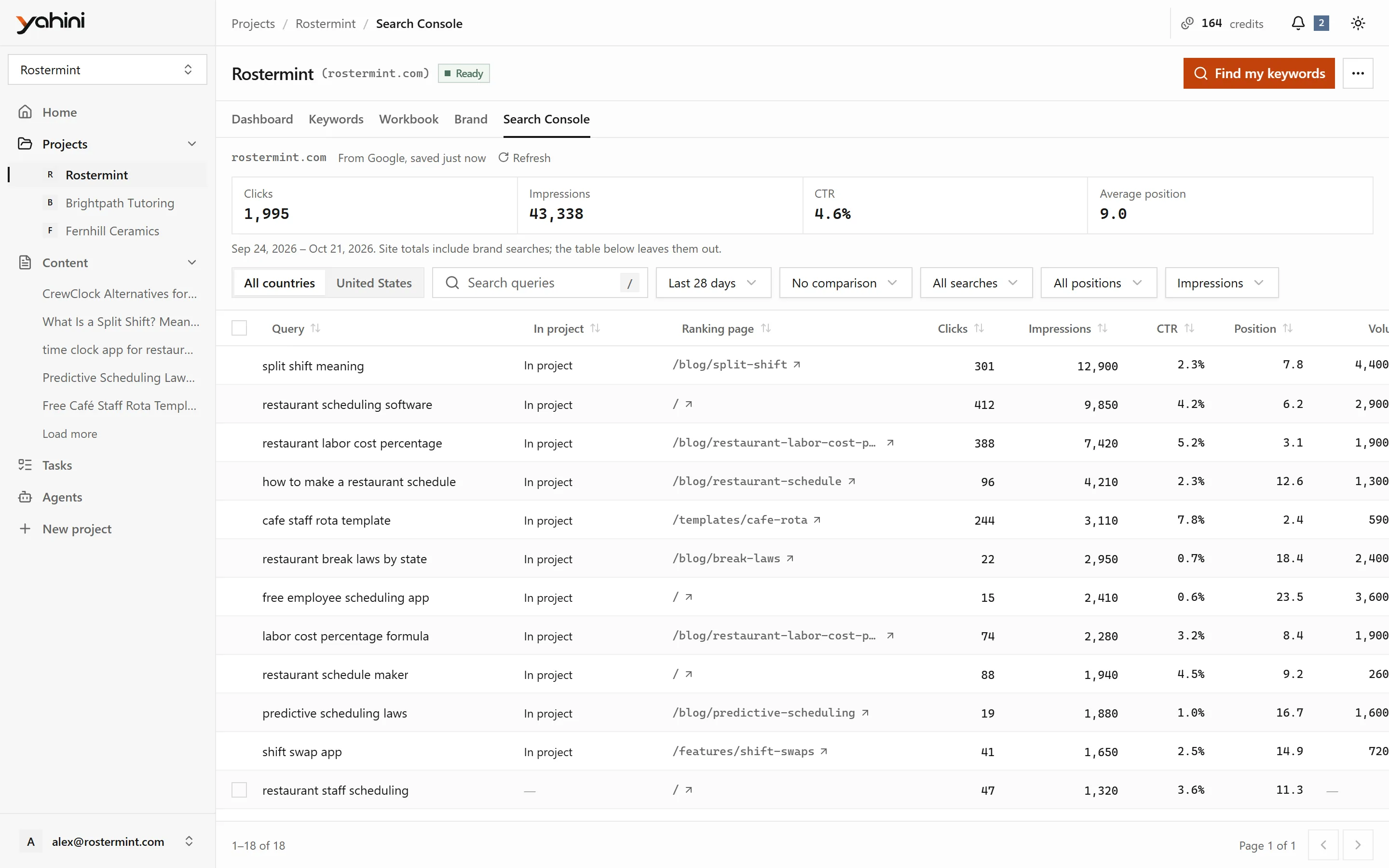Viewport: 1389px width, 868px height.
Task: Sort table by Impressions column
Action: tap(1102, 328)
